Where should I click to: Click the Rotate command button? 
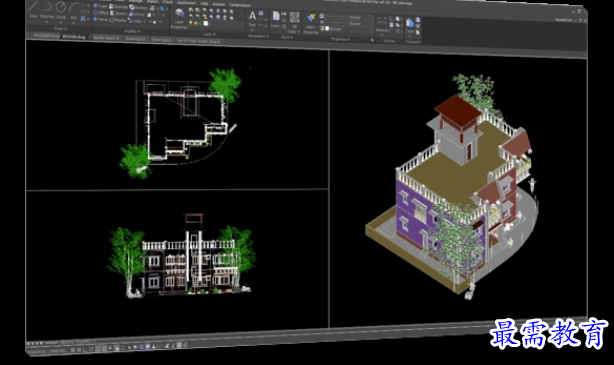pyautogui.click(x=118, y=20)
